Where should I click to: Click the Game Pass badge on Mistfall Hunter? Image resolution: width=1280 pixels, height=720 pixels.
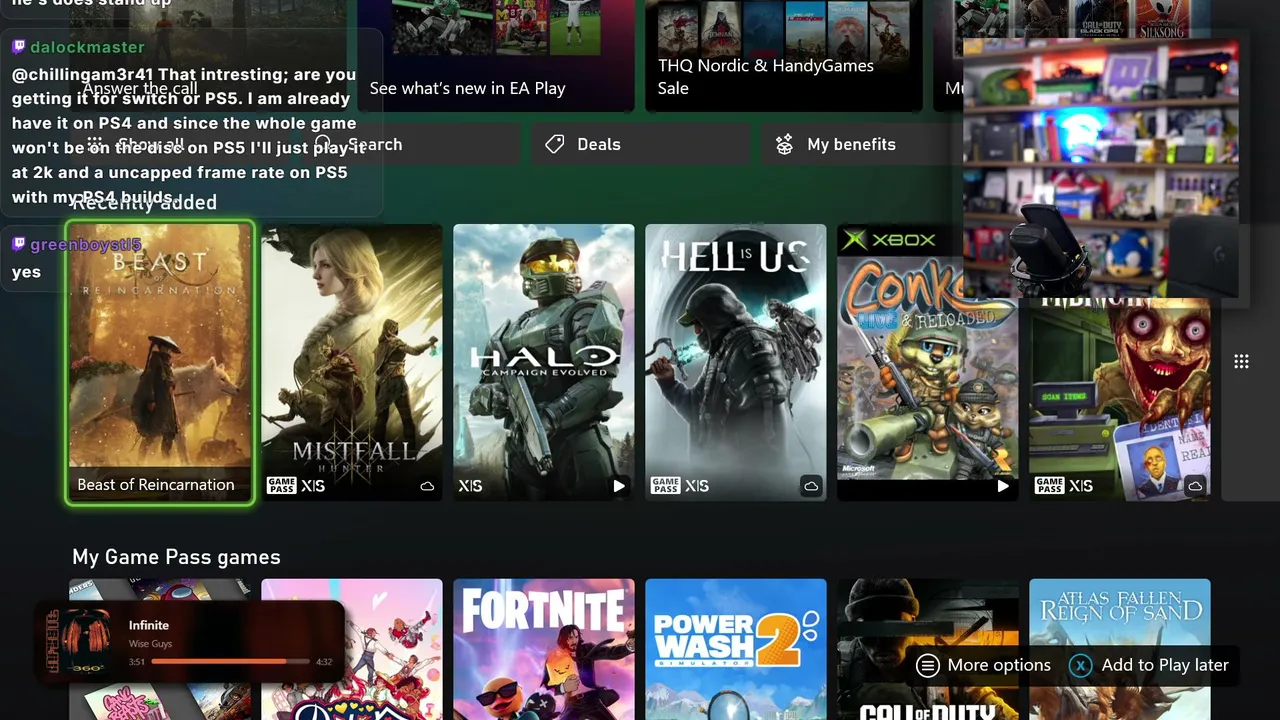point(281,486)
